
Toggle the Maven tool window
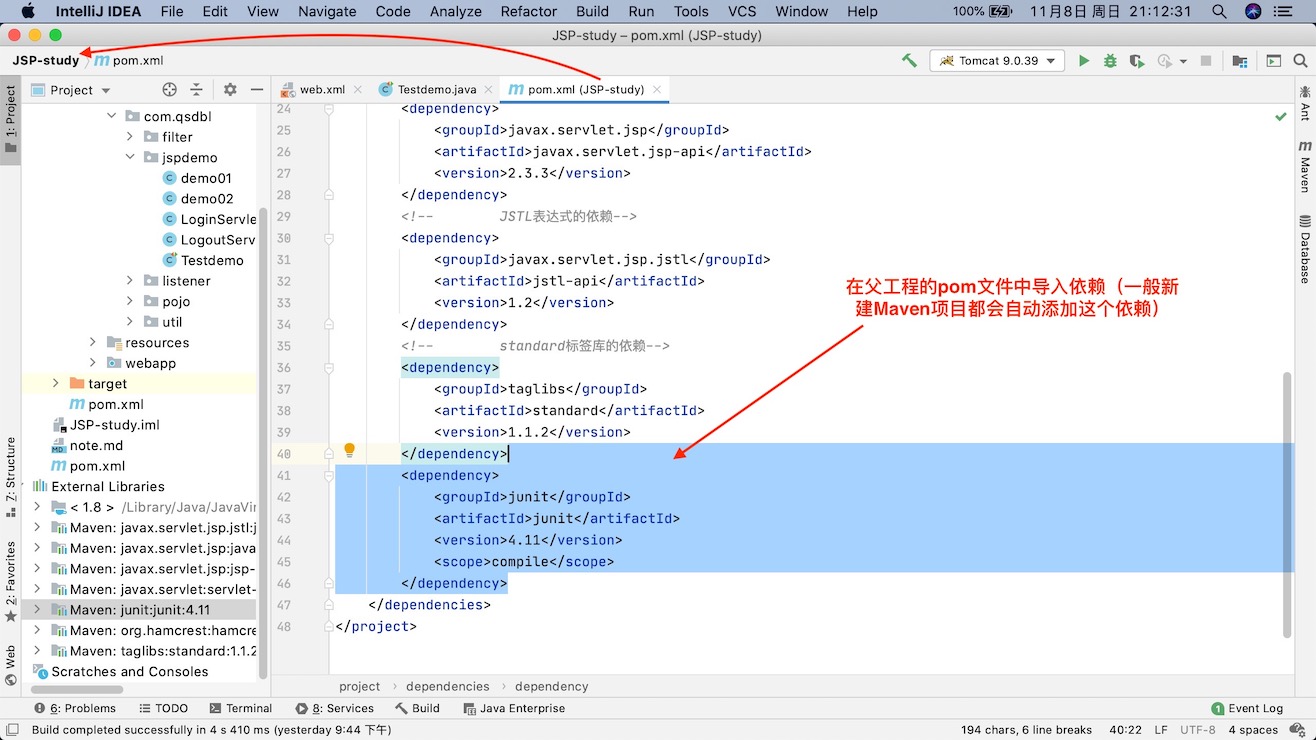pos(1305,166)
